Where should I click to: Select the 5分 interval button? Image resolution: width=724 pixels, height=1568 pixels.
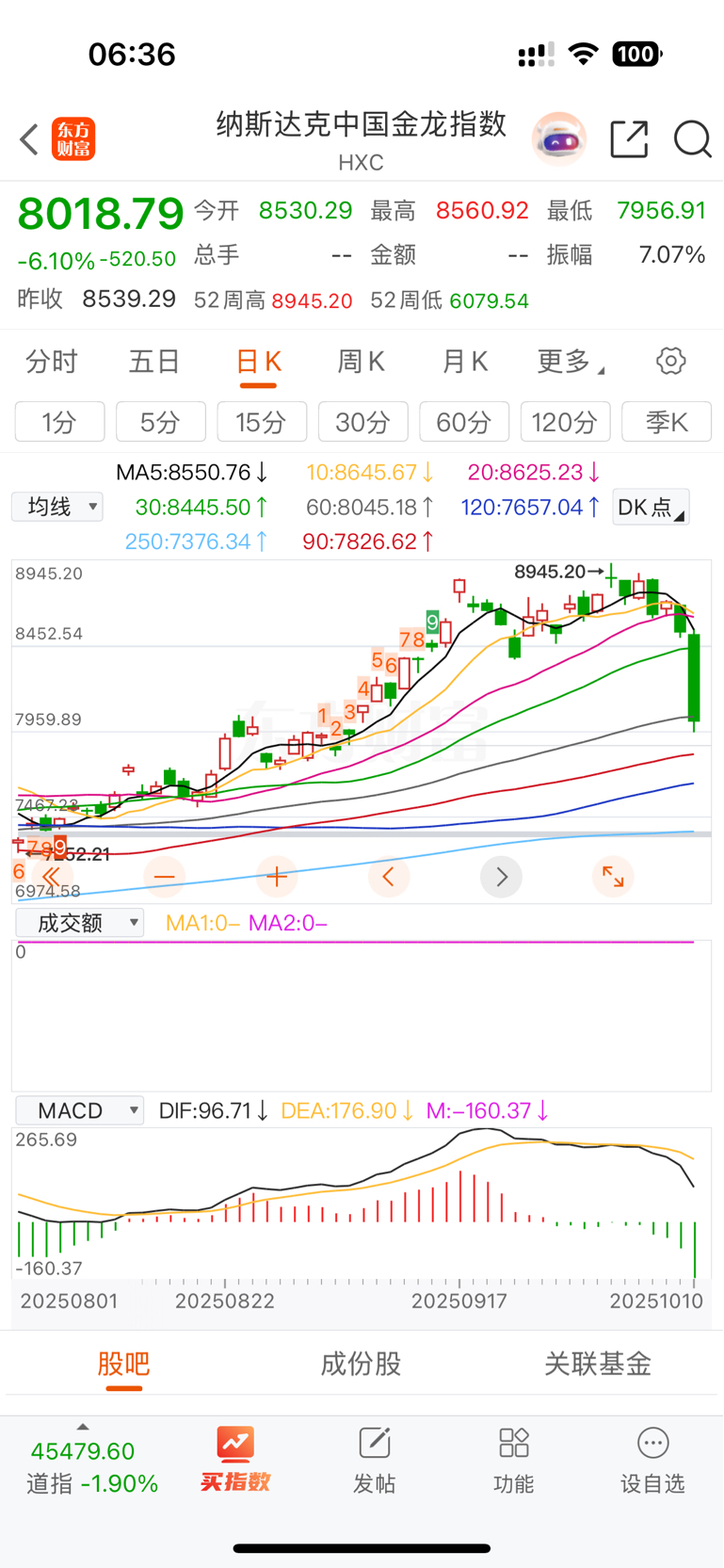pyautogui.click(x=161, y=422)
